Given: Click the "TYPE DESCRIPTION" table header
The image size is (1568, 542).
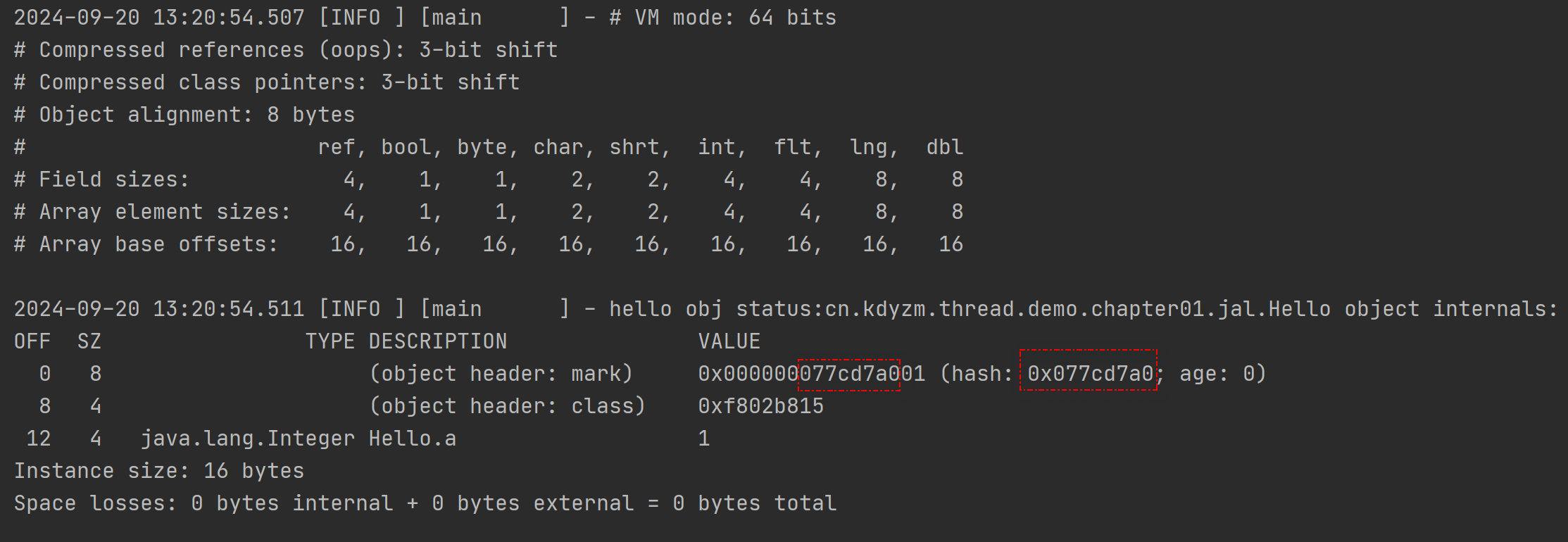Looking at the screenshot, I should 406,341.
